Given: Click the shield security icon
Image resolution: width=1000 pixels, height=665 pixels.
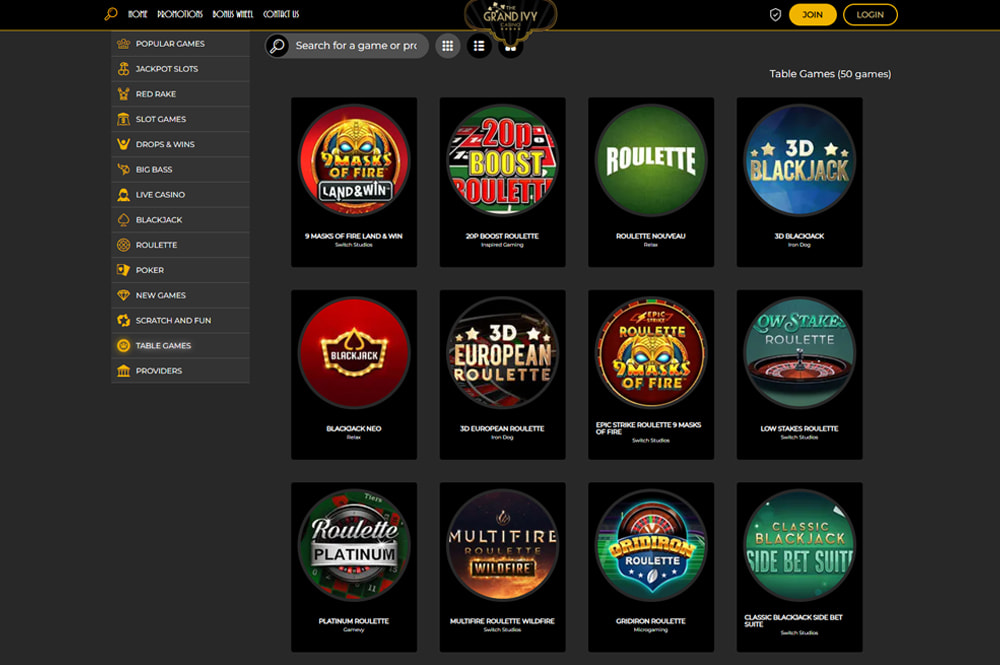Looking at the screenshot, I should [x=775, y=15].
